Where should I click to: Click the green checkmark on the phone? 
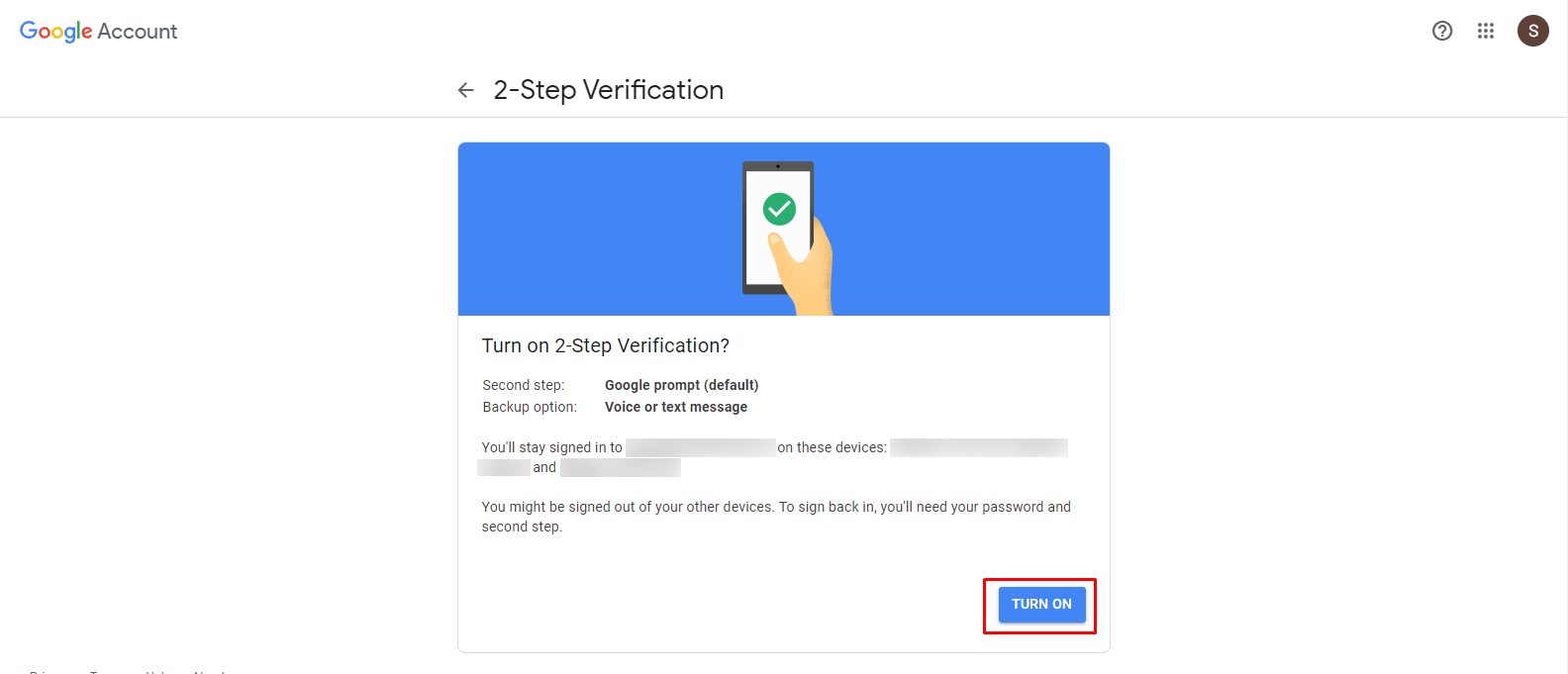[x=779, y=209]
